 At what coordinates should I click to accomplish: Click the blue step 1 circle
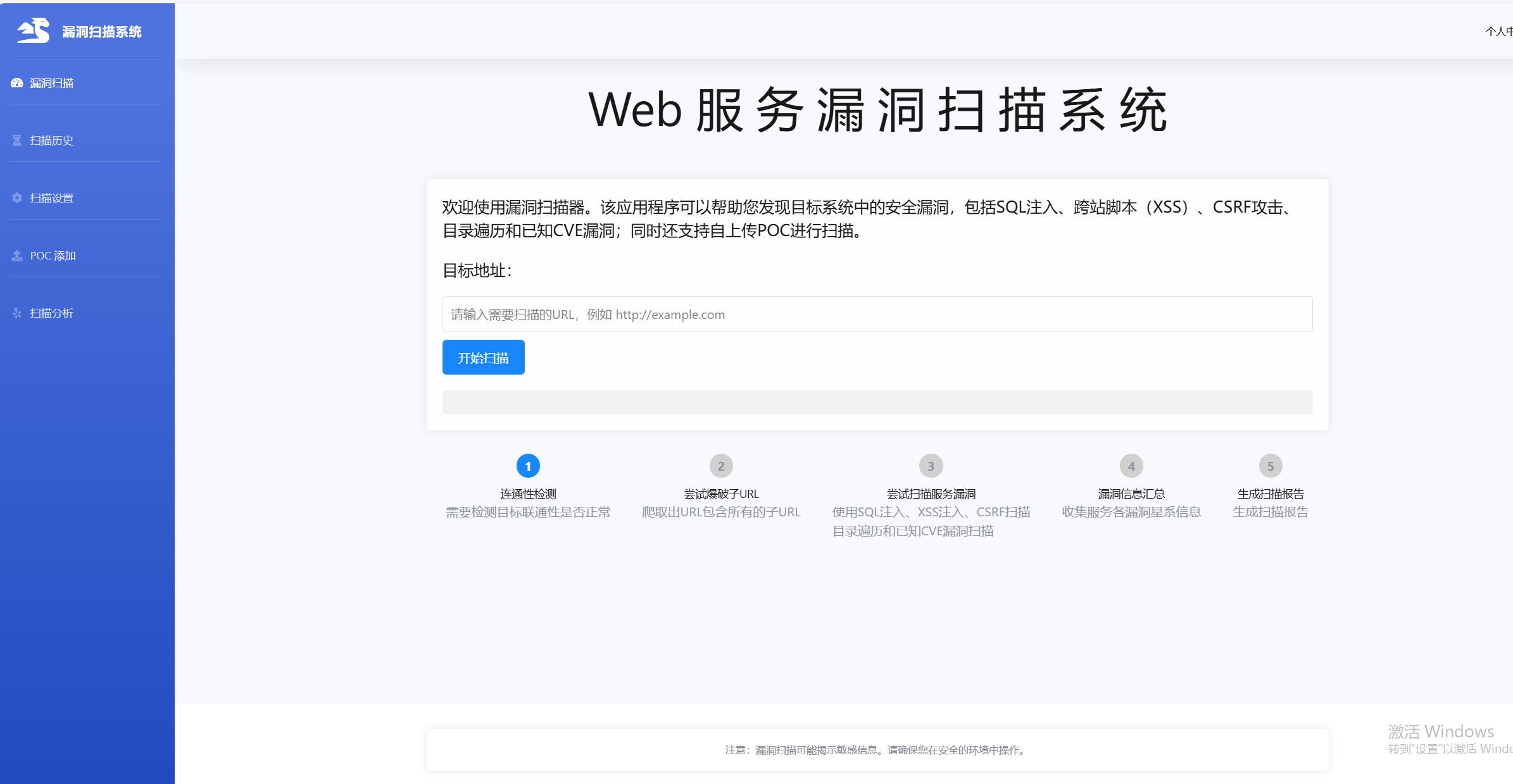tap(528, 466)
